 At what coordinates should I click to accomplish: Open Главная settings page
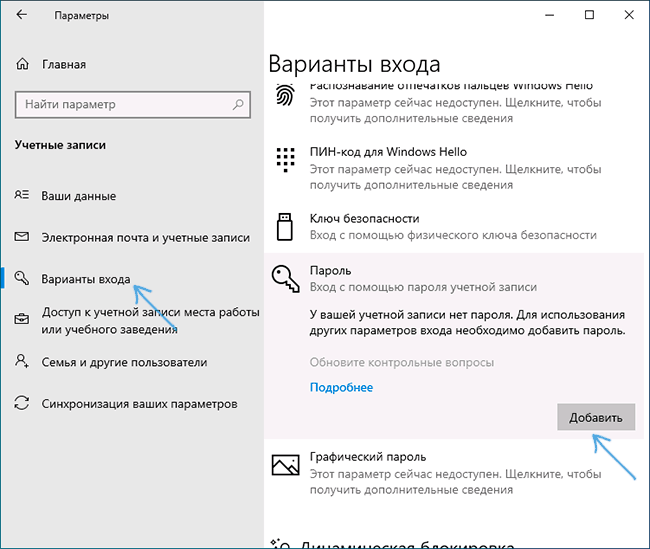64,65
